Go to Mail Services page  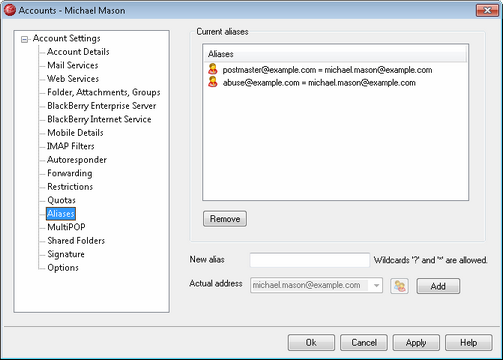[73, 65]
